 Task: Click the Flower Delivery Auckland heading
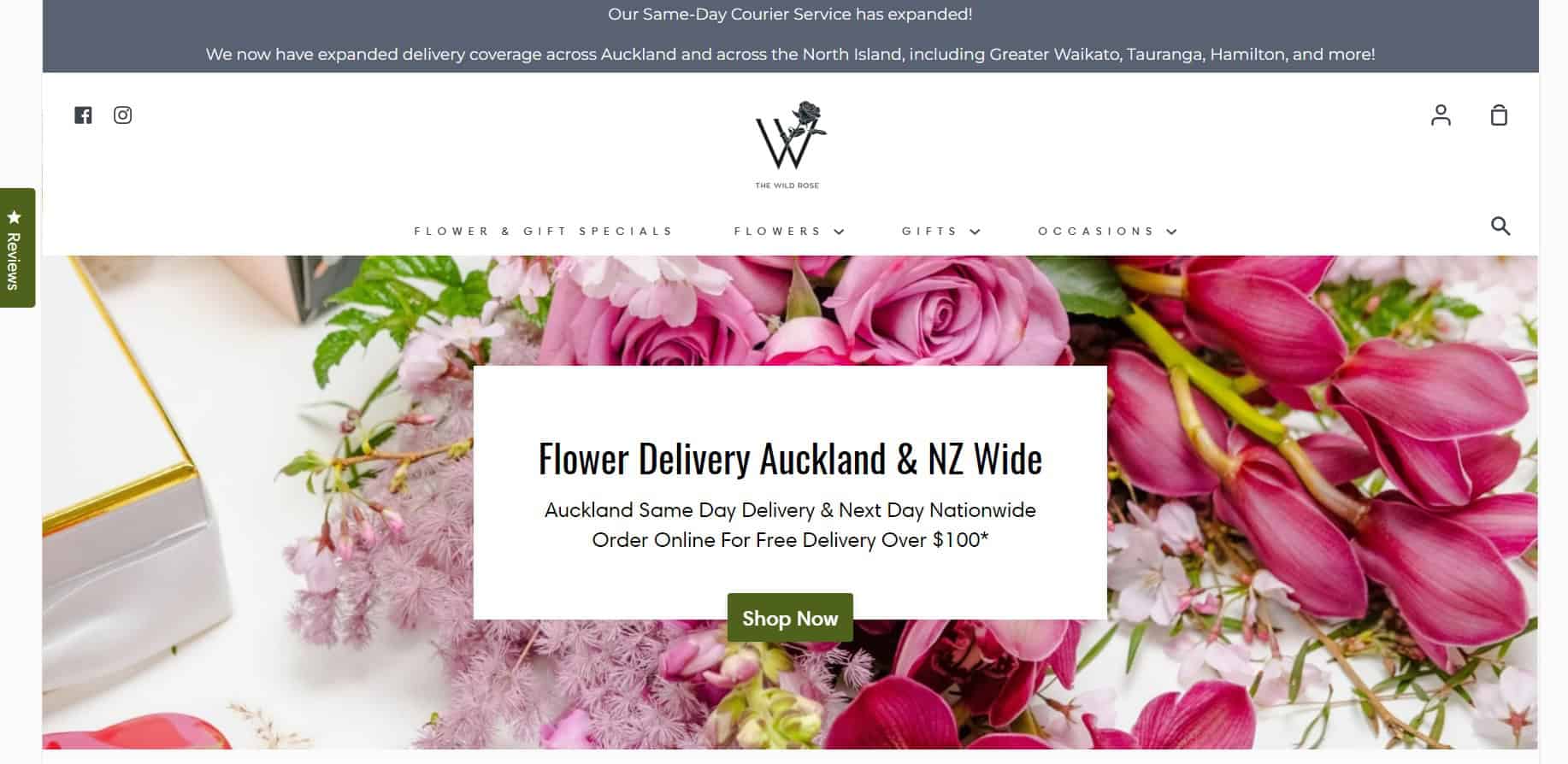pos(790,459)
